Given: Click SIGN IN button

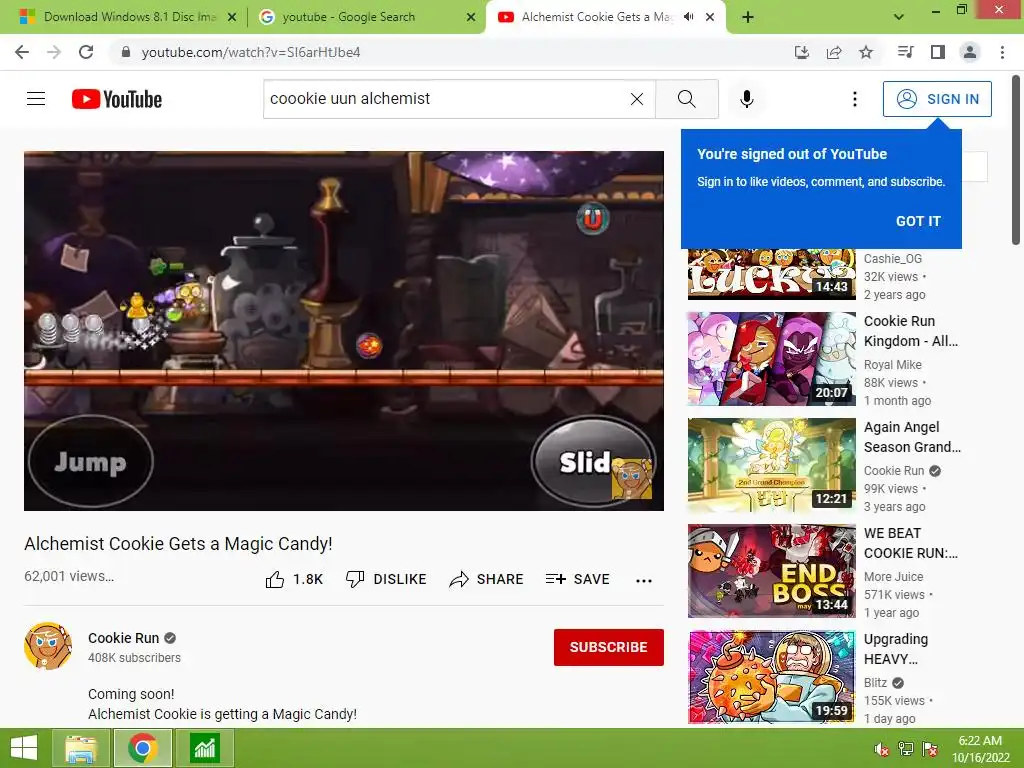Looking at the screenshot, I should click(937, 99).
